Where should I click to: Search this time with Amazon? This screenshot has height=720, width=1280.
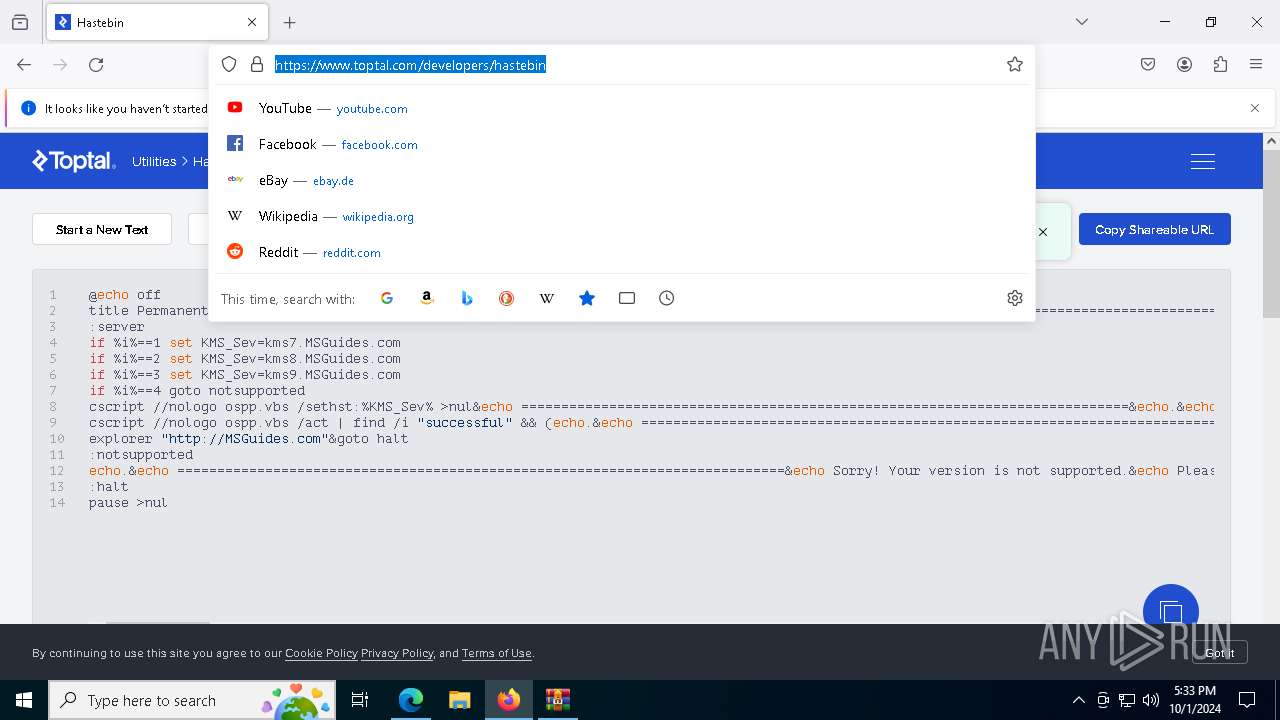(427, 298)
